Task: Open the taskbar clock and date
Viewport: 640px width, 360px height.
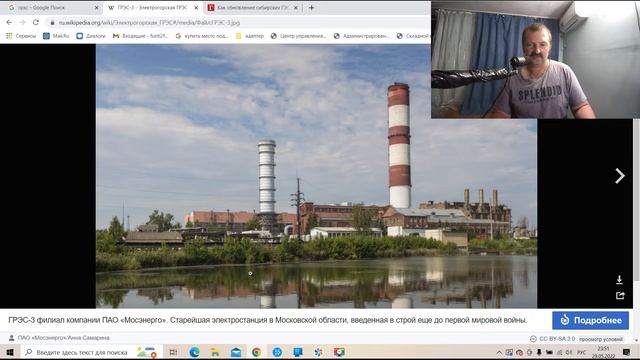Action: tap(603, 352)
